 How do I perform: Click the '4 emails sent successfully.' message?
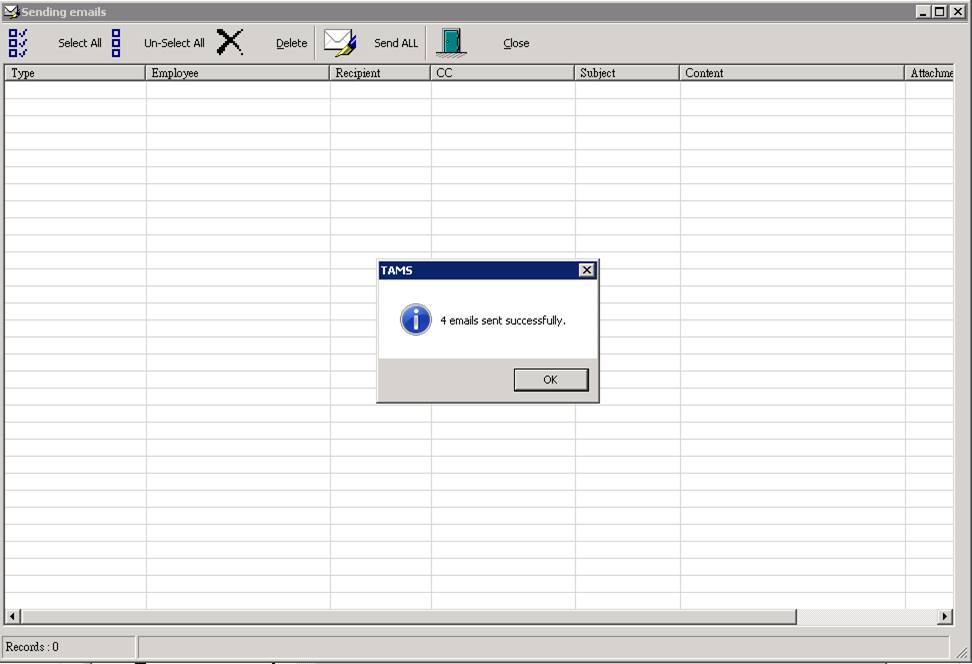tap(503, 321)
